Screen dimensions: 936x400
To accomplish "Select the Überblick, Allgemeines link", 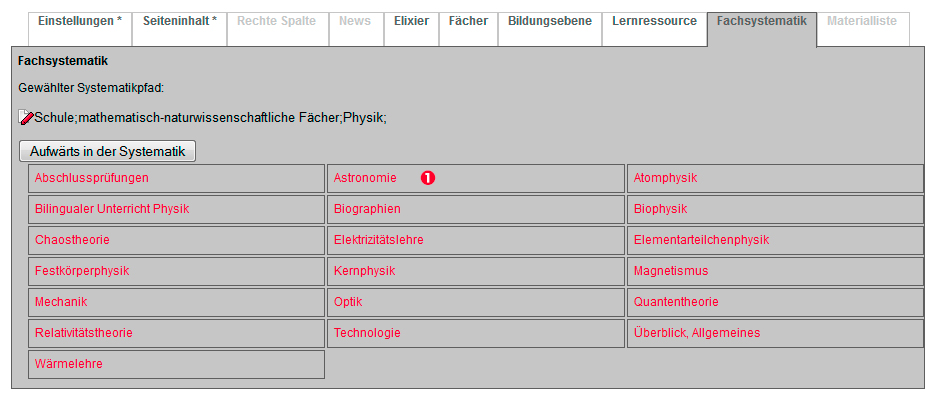I will pos(697,333).
